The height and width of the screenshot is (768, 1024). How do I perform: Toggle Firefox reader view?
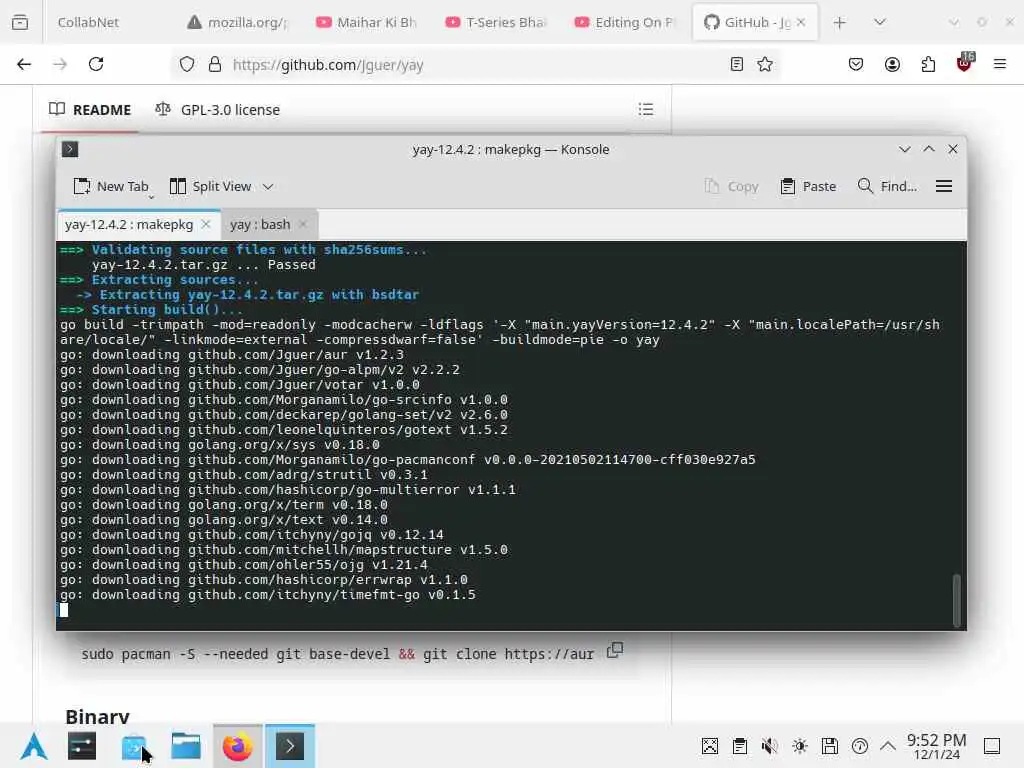coord(737,64)
